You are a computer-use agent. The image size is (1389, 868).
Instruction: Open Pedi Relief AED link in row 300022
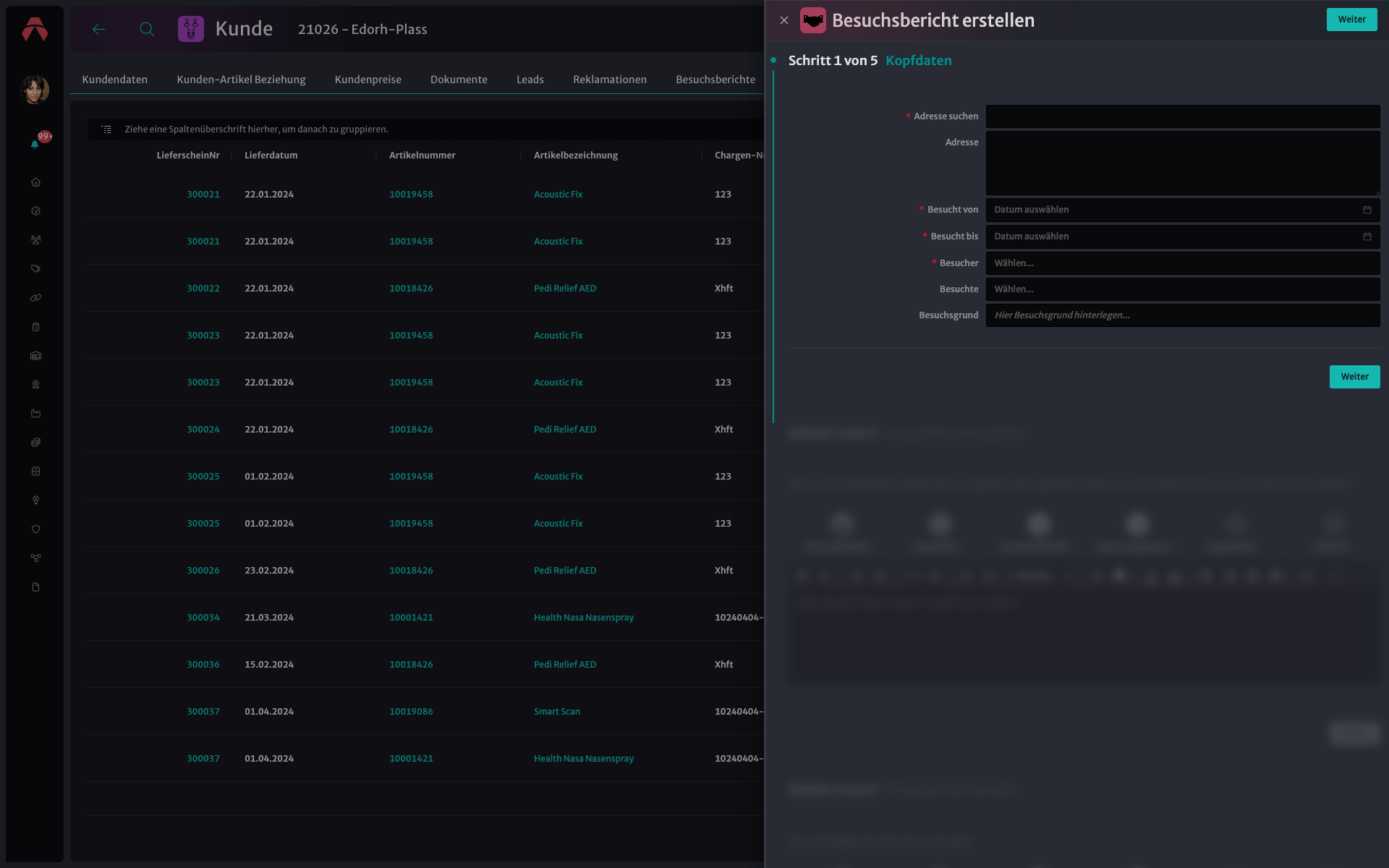[x=565, y=289]
